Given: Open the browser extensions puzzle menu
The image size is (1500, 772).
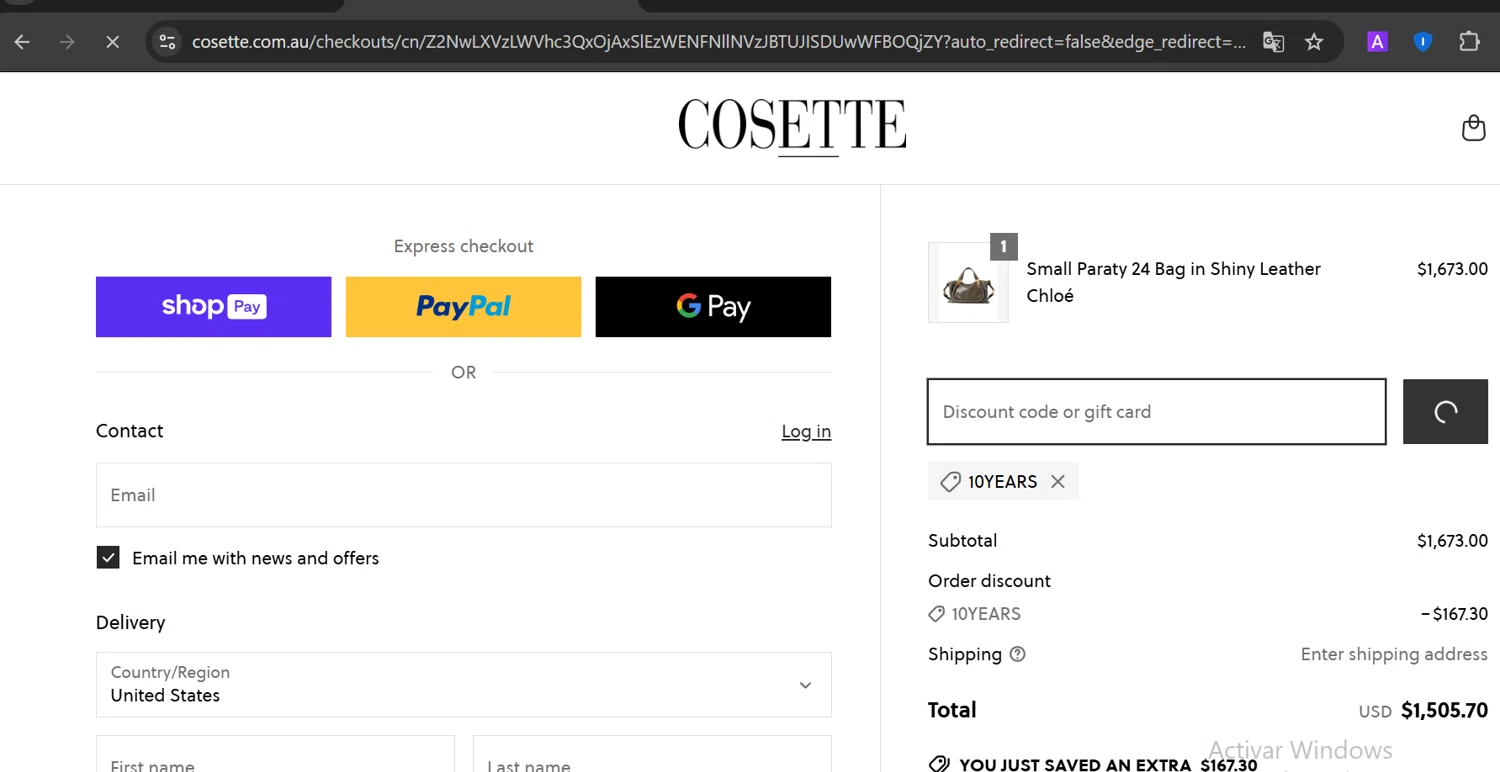Looking at the screenshot, I should [1468, 42].
